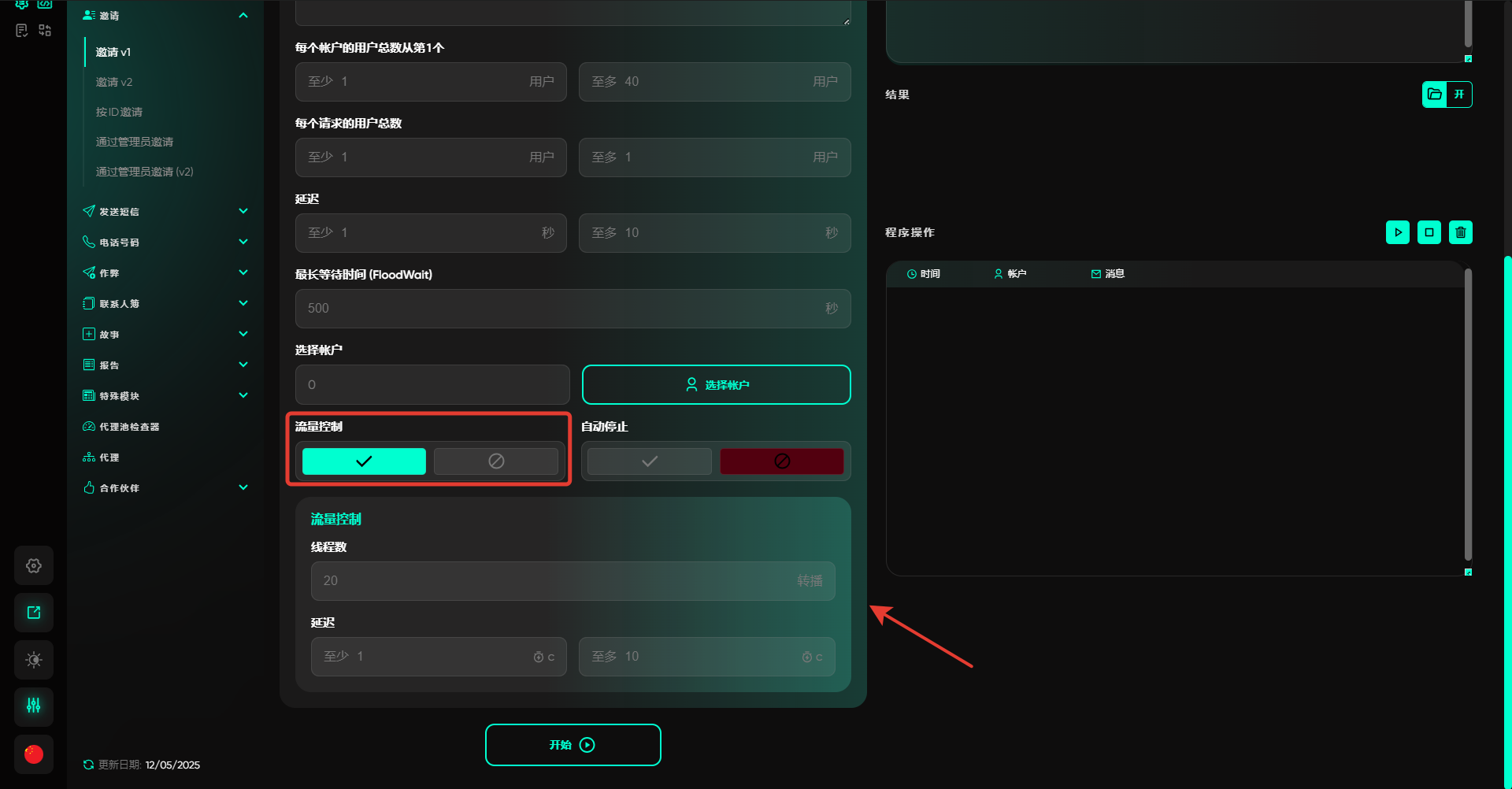Click the external link icon in sidebar
This screenshot has width=1512, height=789.
(x=34, y=613)
